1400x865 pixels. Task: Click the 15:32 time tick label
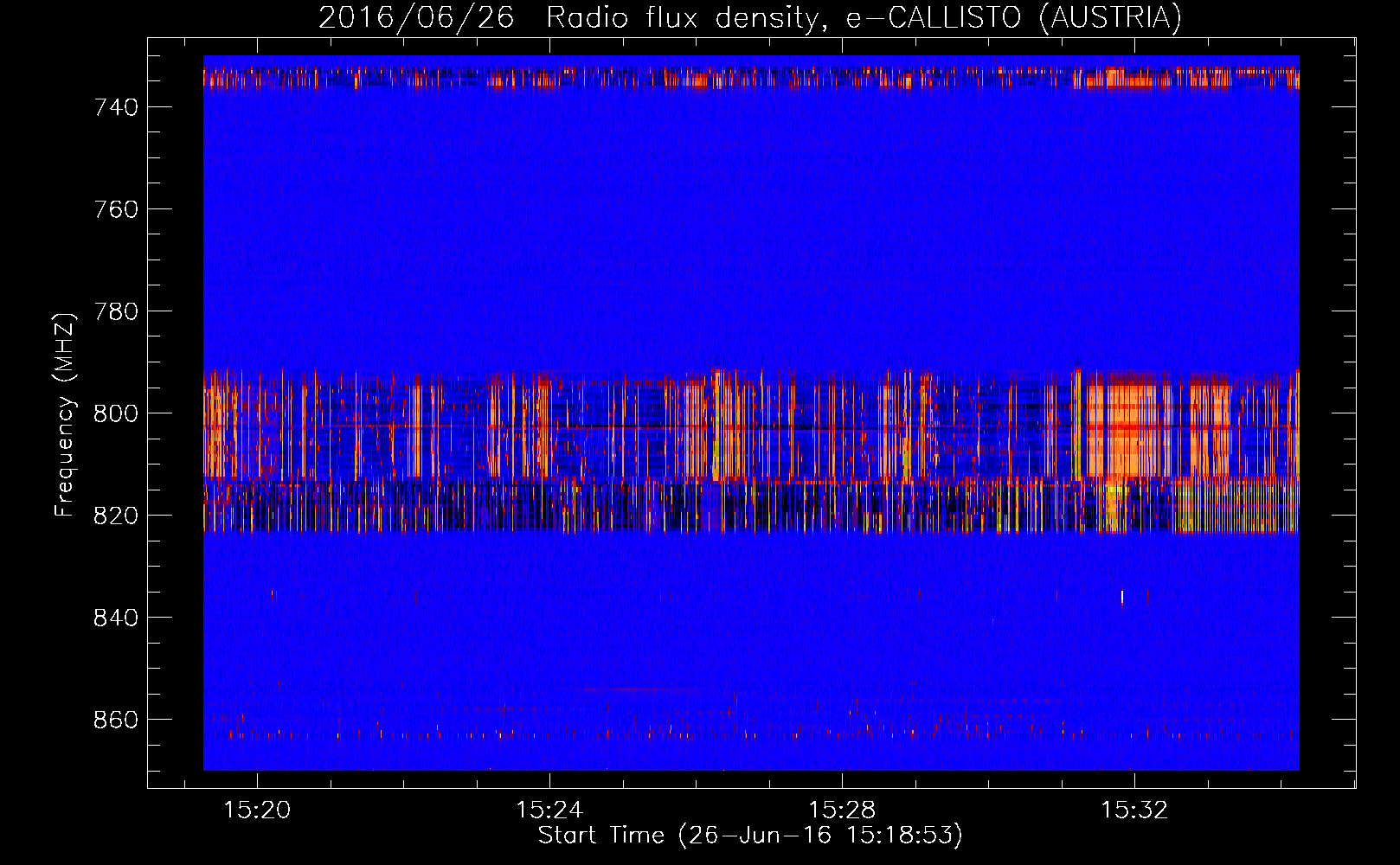click(1134, 811)
